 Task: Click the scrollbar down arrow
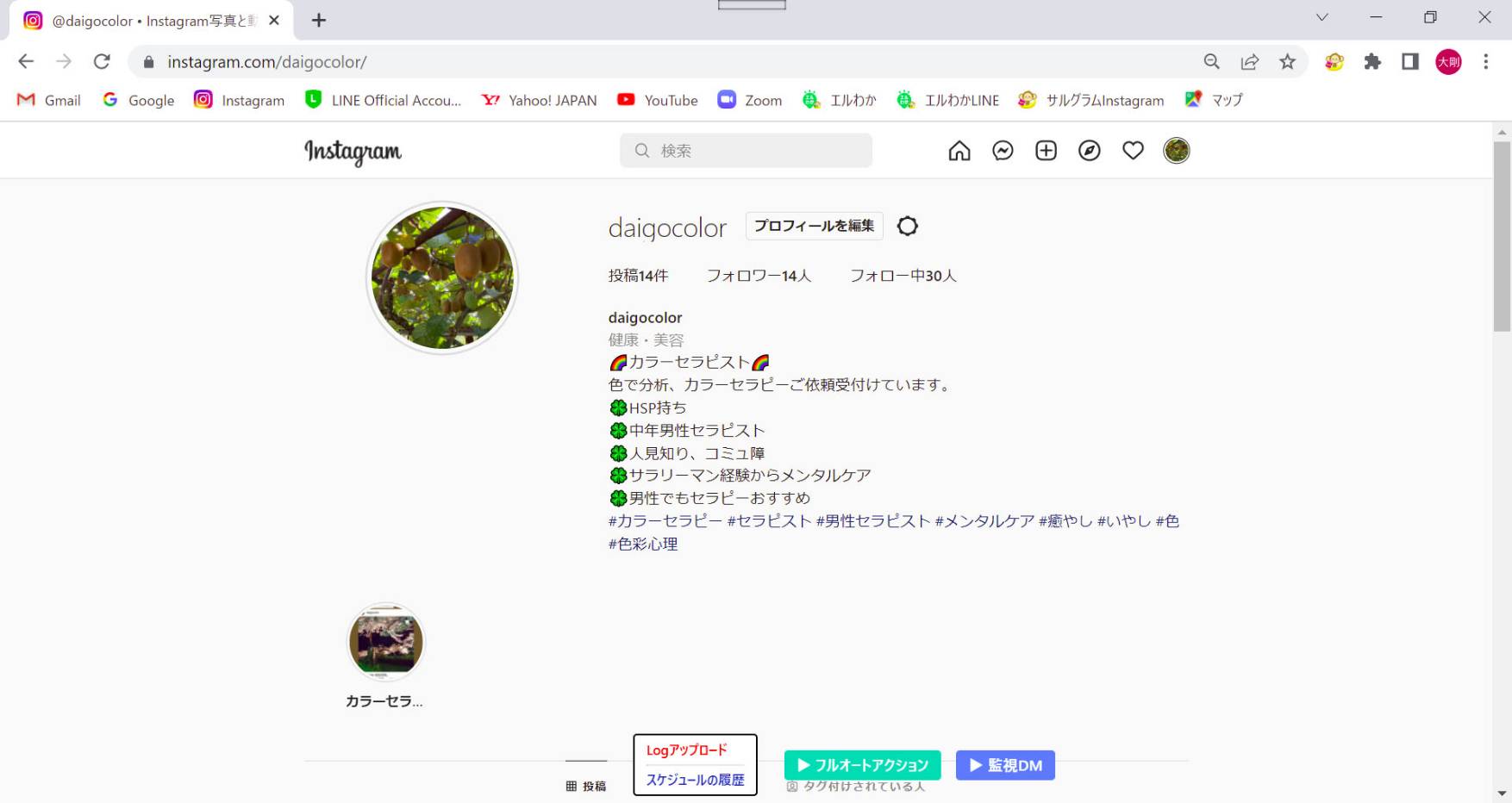click(1503, 794)
